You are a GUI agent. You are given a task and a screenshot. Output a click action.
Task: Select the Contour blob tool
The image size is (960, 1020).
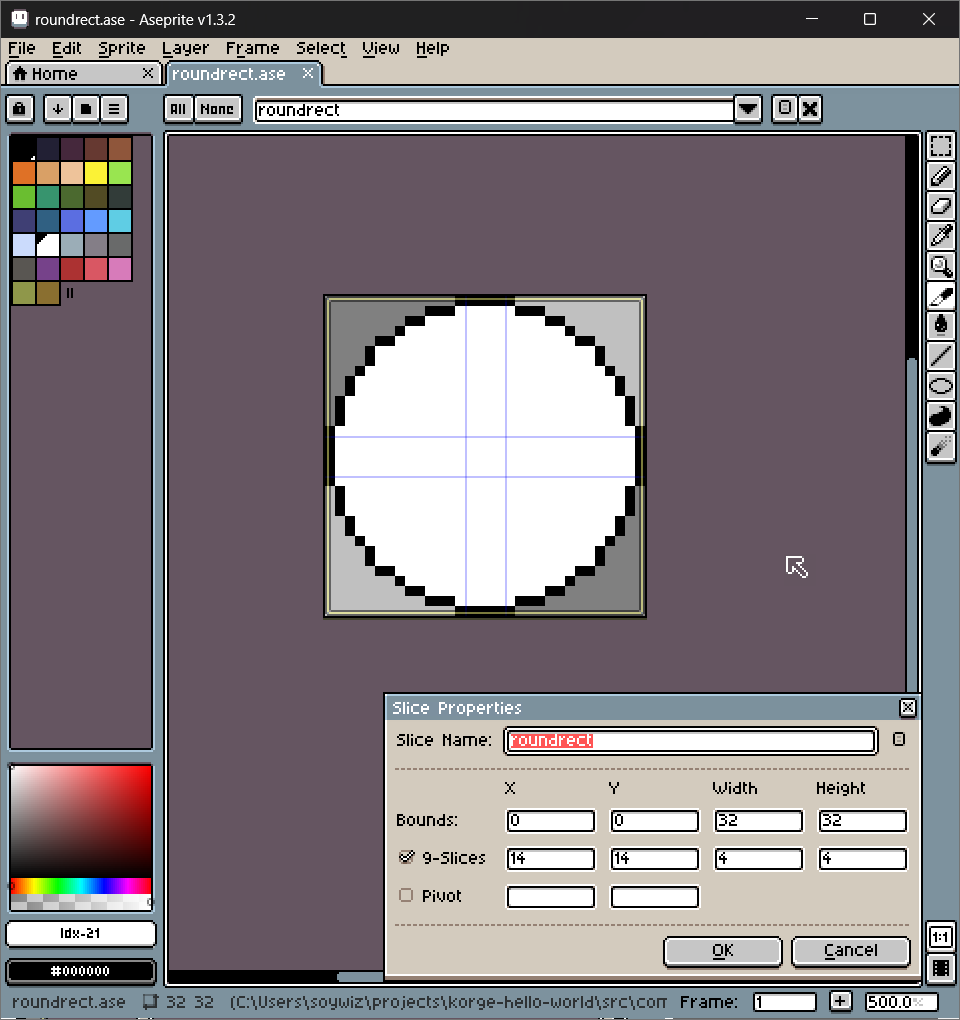(x=940, y=415)
